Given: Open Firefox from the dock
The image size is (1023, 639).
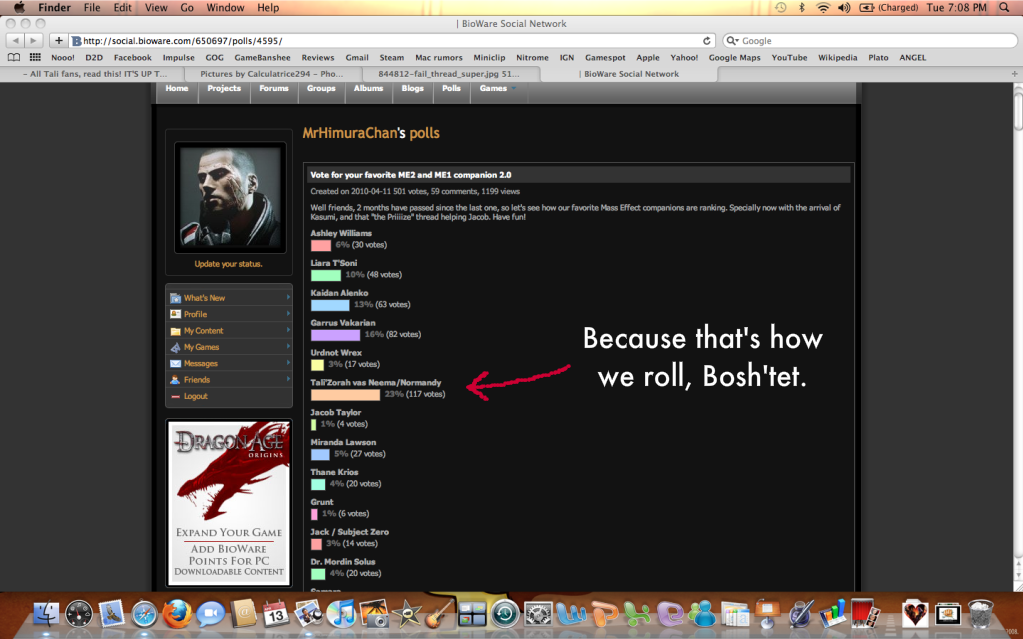Looking at the screenshot, I should point(177,612).
